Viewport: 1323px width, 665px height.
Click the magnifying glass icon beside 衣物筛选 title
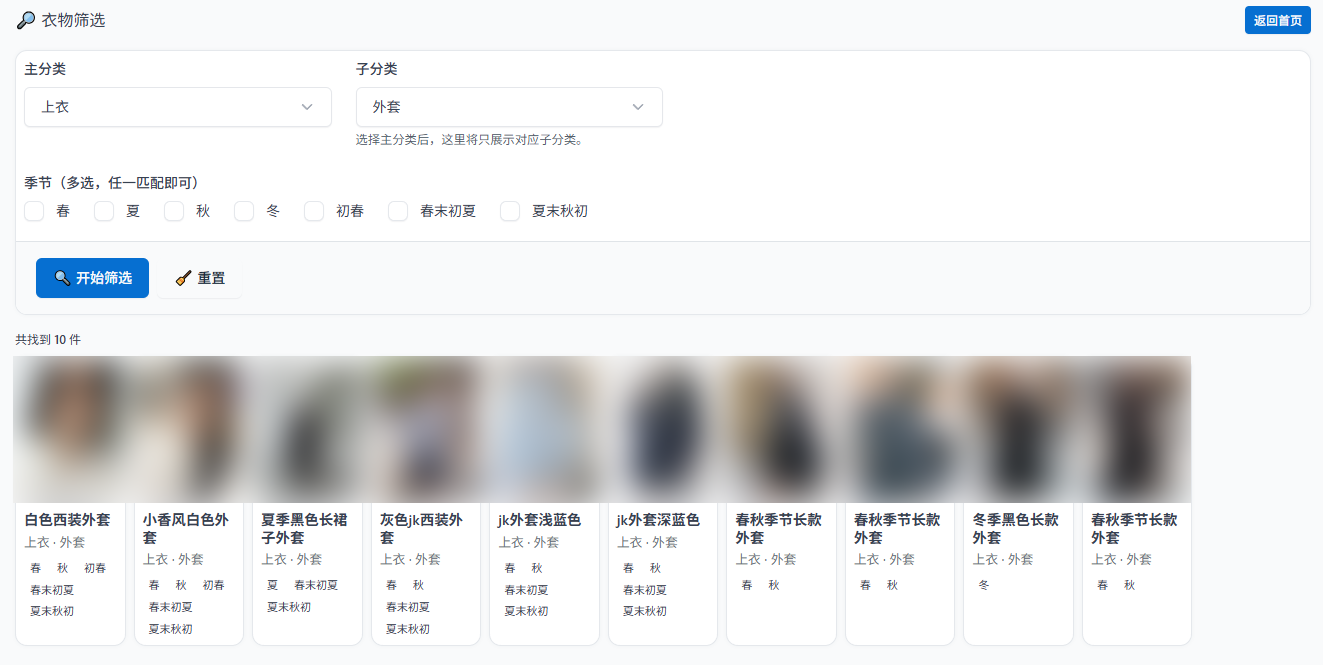tap(24, 20)
